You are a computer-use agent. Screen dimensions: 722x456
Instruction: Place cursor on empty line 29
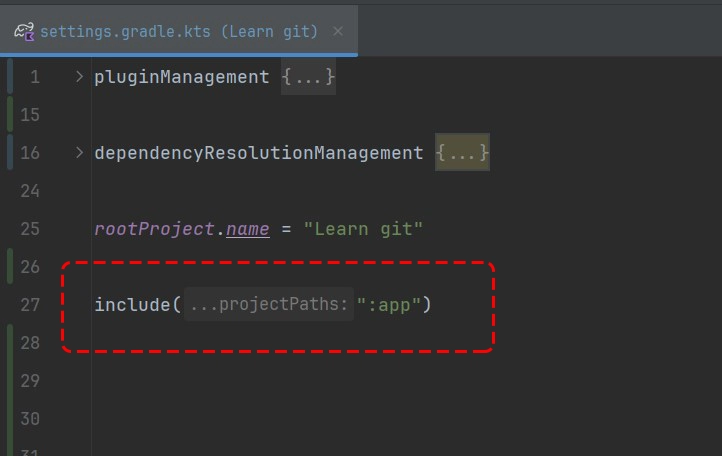300,380
